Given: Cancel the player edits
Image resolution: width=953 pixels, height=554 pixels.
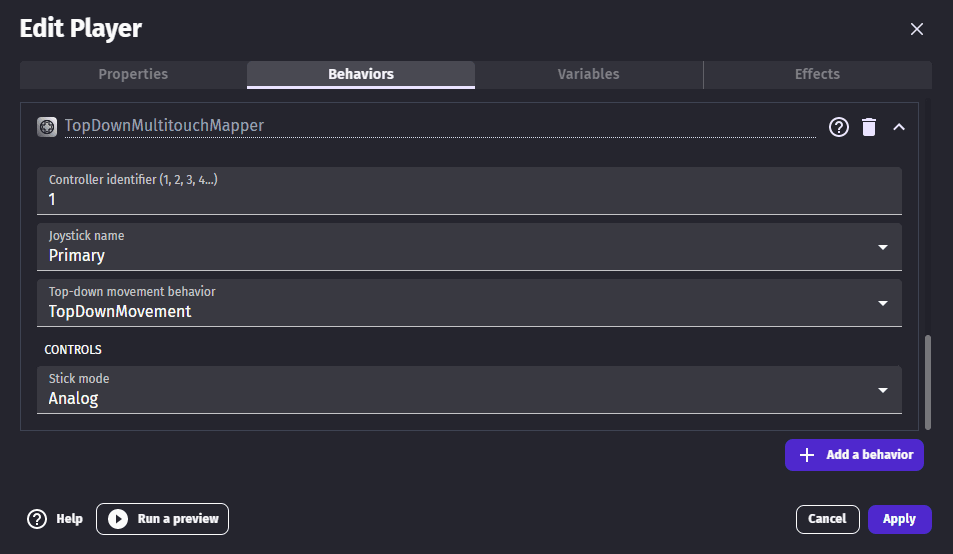Looking at the screenshot, I should 827,519.
